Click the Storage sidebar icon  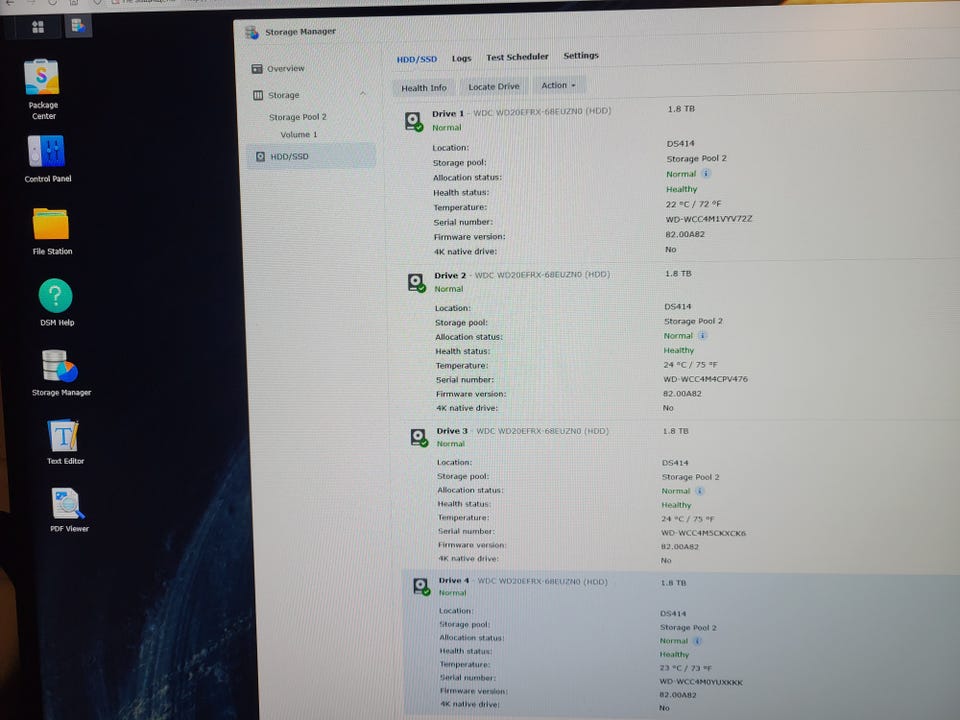[x=258, y=95]
